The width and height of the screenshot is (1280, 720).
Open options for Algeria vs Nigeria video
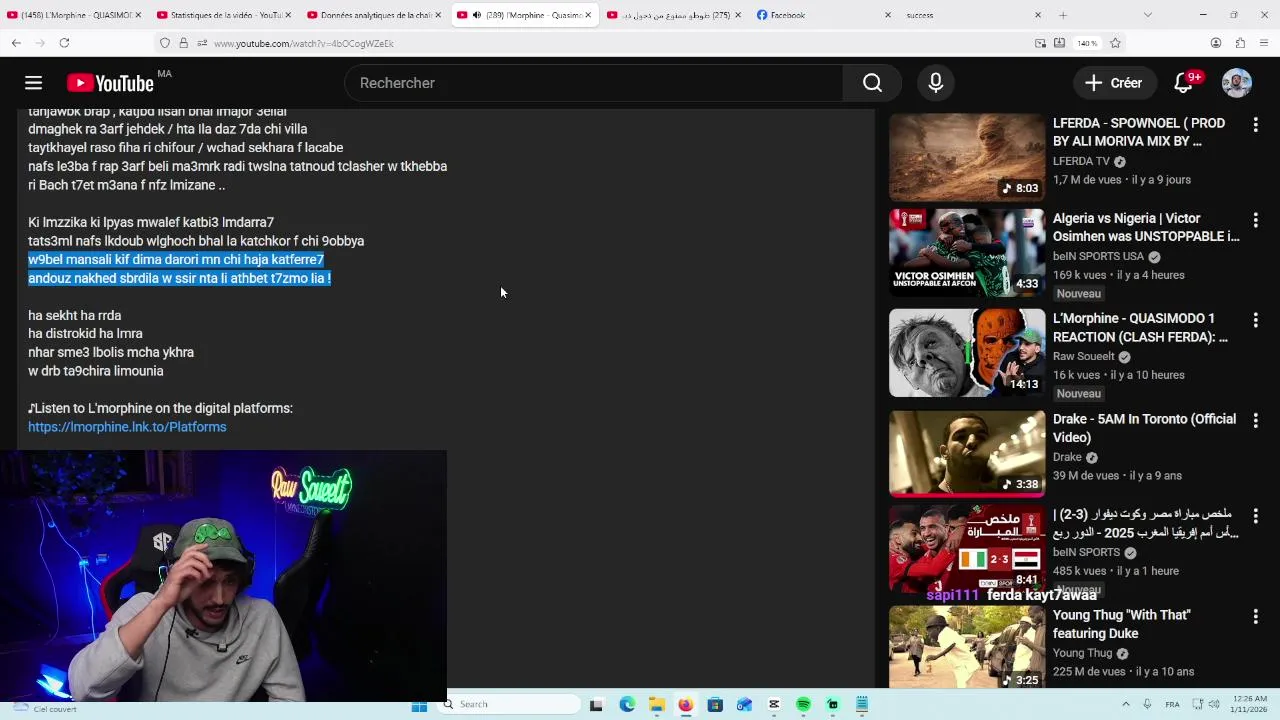[1256, 219]
